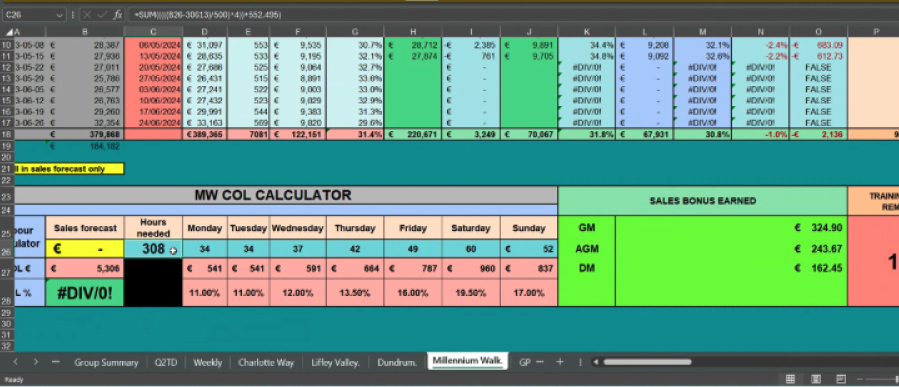Select row 30 header
899x387 pixels.
[7, 323]
